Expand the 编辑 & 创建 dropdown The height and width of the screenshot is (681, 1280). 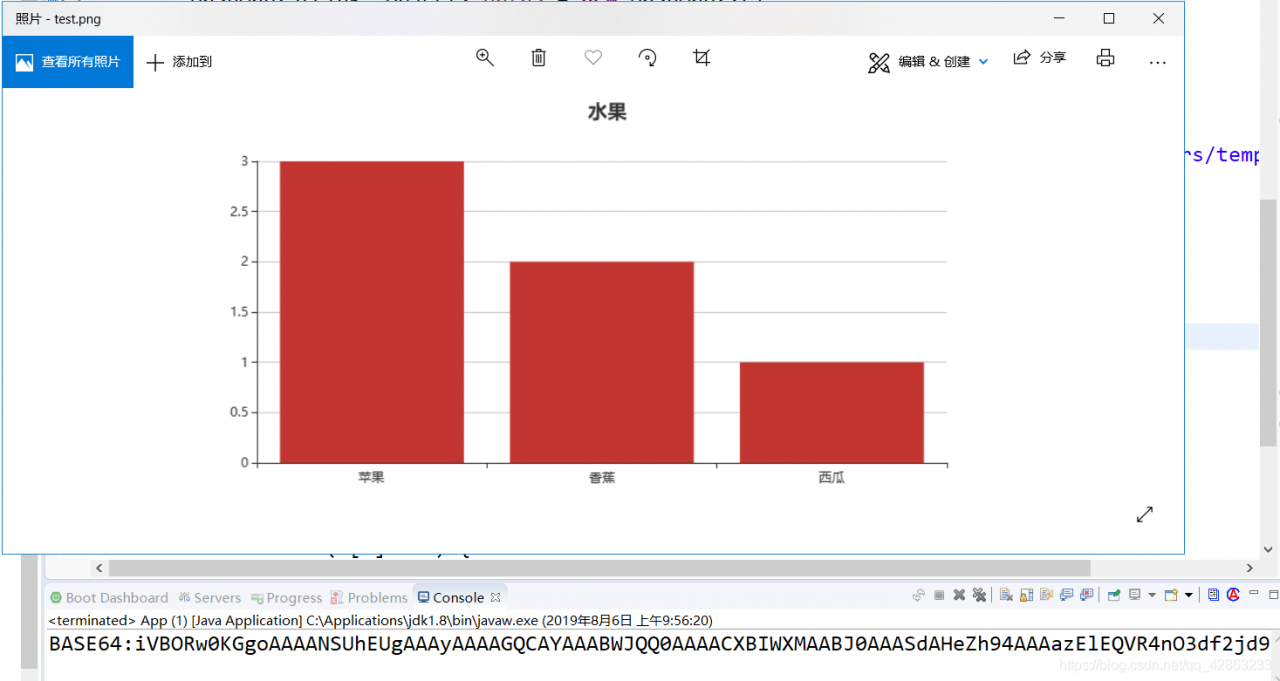(983, 62)
